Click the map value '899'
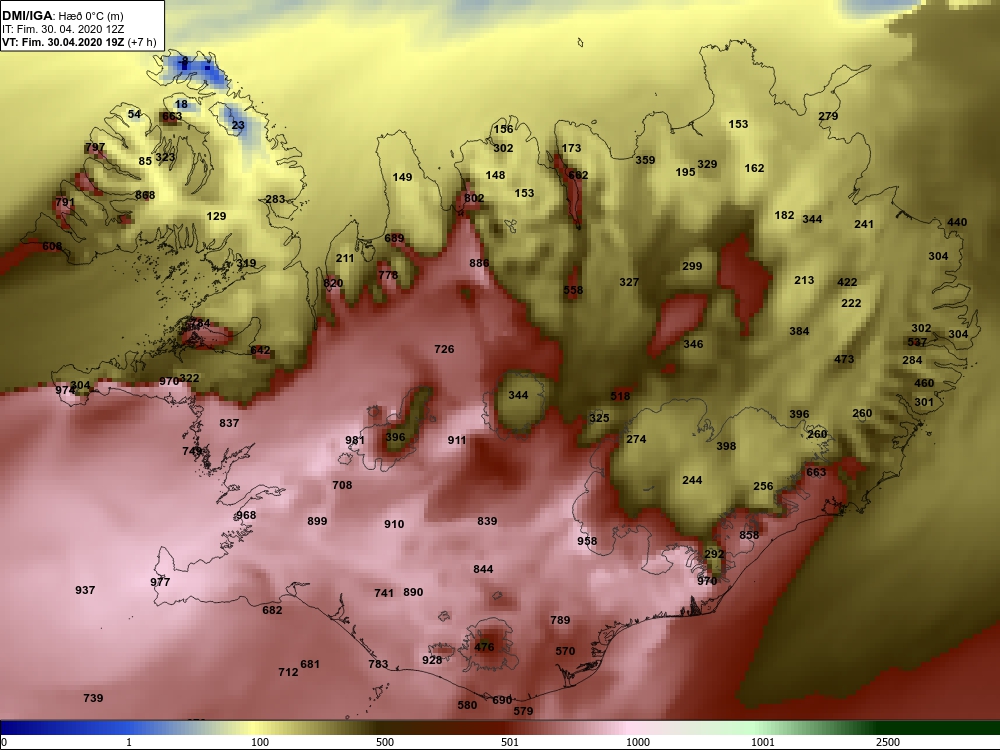 coord(317,521)
